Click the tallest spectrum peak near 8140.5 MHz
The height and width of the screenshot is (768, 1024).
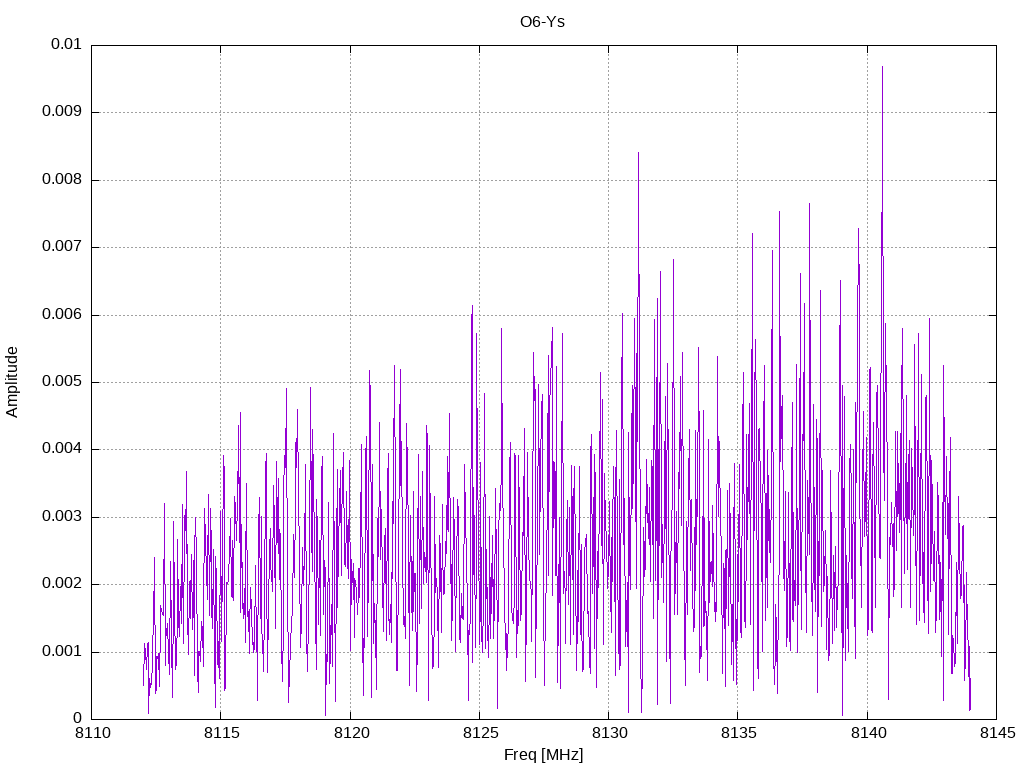[x=882, y=67]
